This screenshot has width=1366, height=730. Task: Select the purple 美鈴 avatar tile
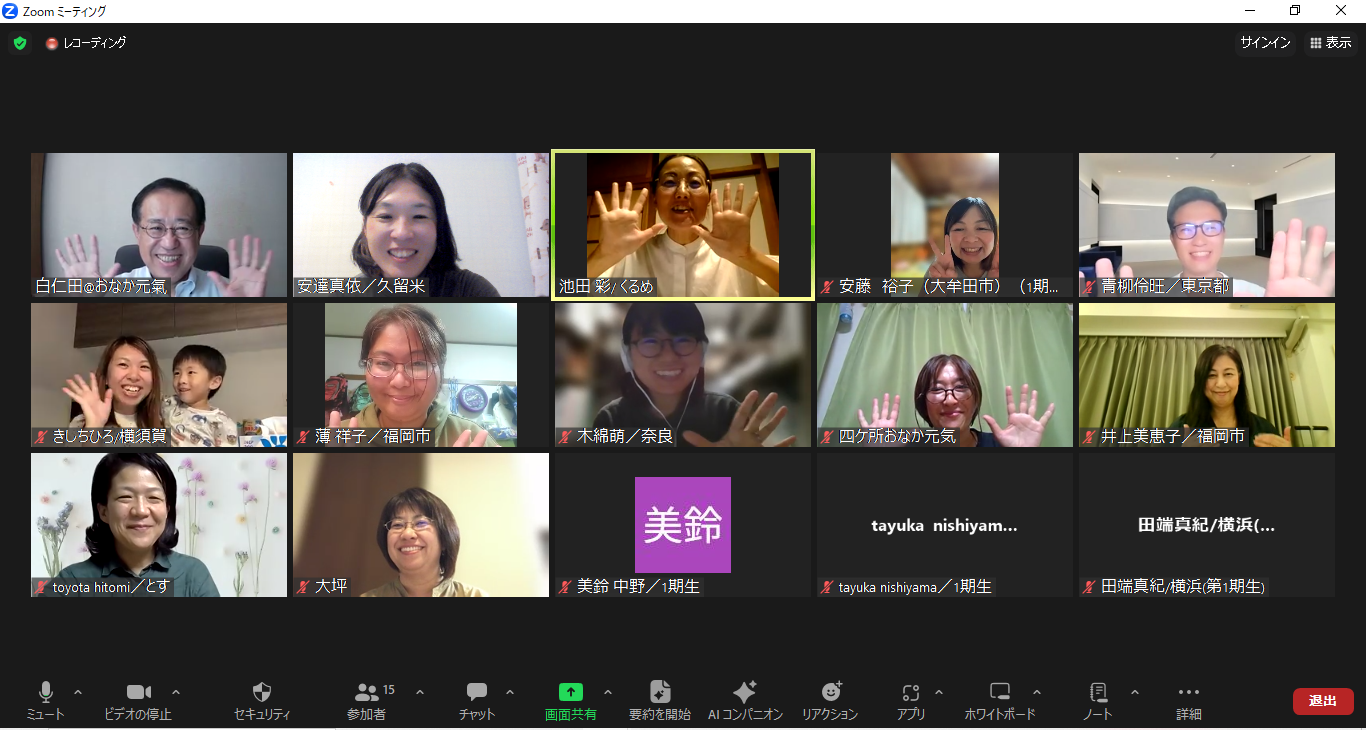coord(683,525)
